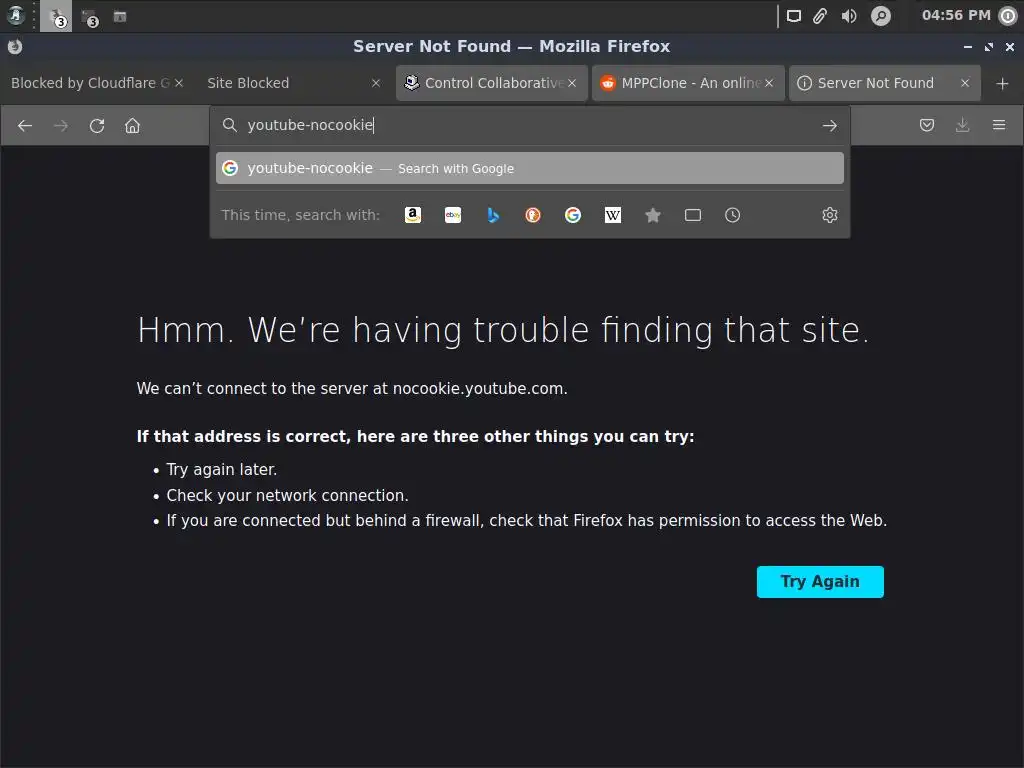1024x768 pixels.
Task: Search this time with Wikipedia
Action: coord(613,215)
